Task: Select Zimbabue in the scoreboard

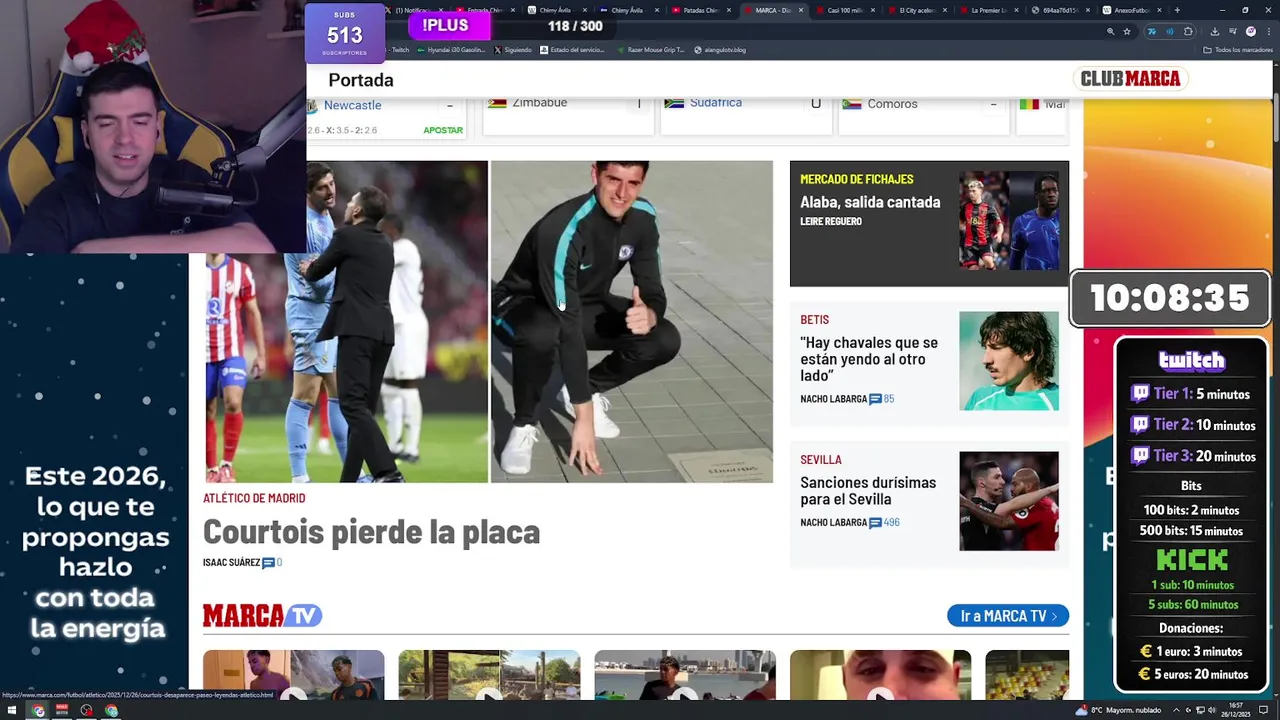Action: coord(539,103)
